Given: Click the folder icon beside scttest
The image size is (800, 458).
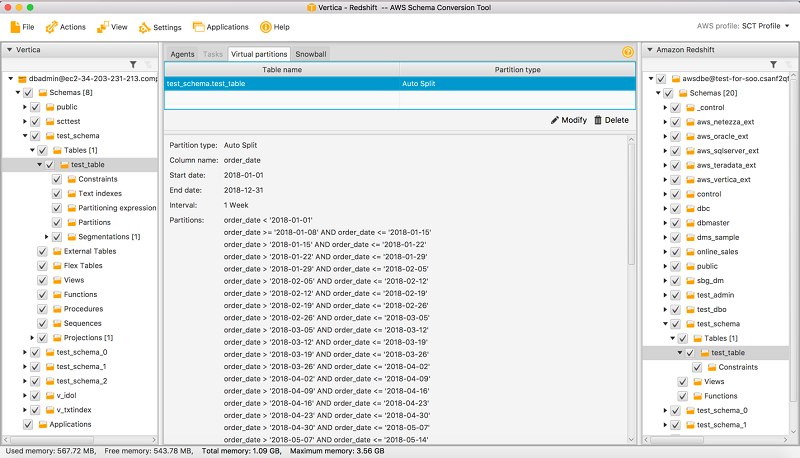Looking at the screenshot, I should (50, 121).
